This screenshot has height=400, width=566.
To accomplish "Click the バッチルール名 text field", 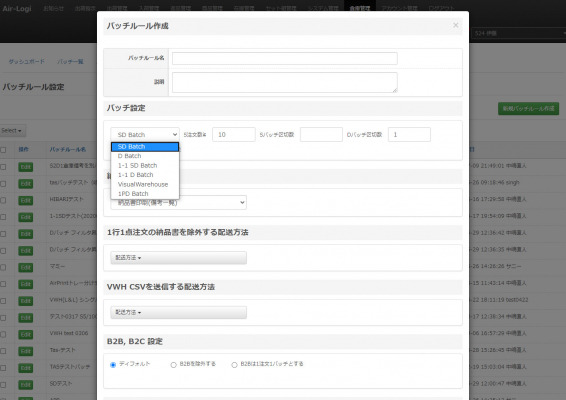I will point(285,58).
